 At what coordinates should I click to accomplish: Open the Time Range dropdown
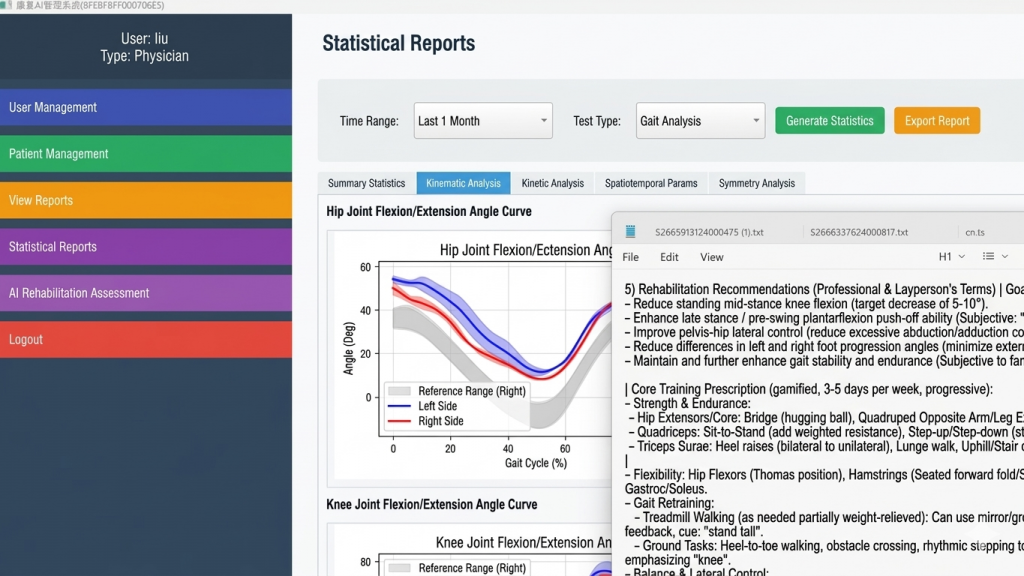[x=483, y=121]
